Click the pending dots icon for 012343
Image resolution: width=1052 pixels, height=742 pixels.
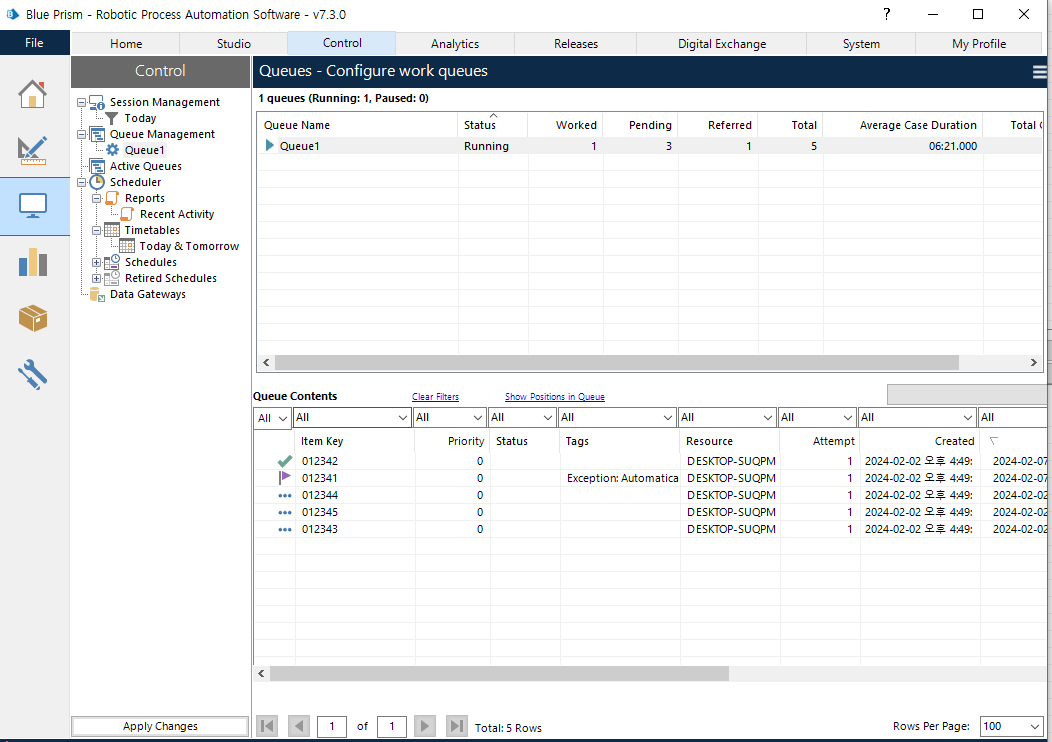pos(284,529)
